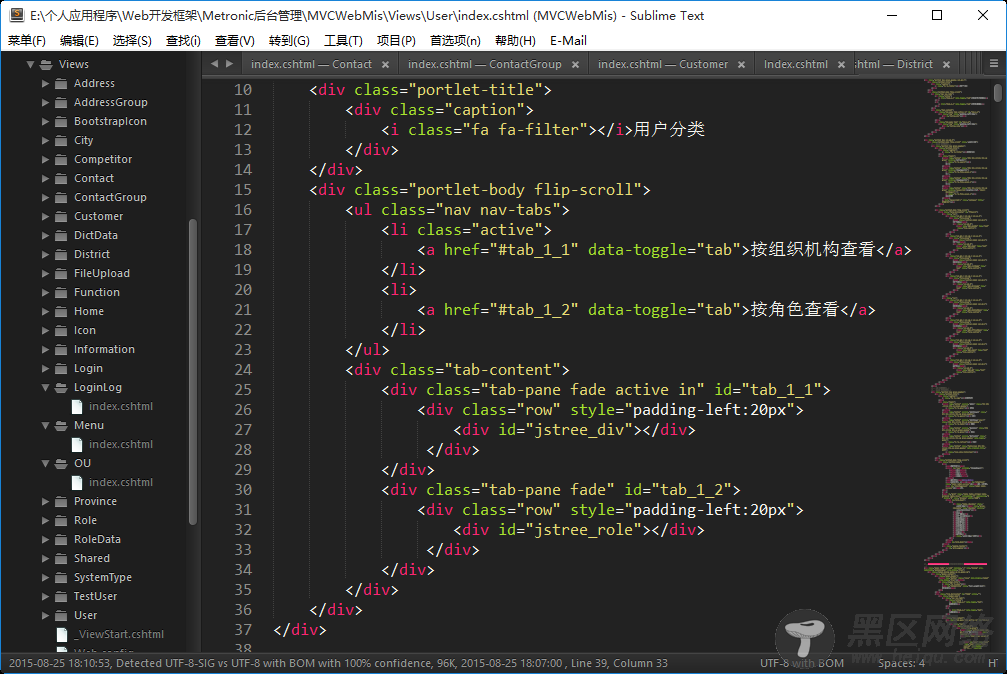Image resolution: width=1007 pixels, height=674 pixels.
Task: Close the index.cshtml — Customer tab
Action: point(741,64)
